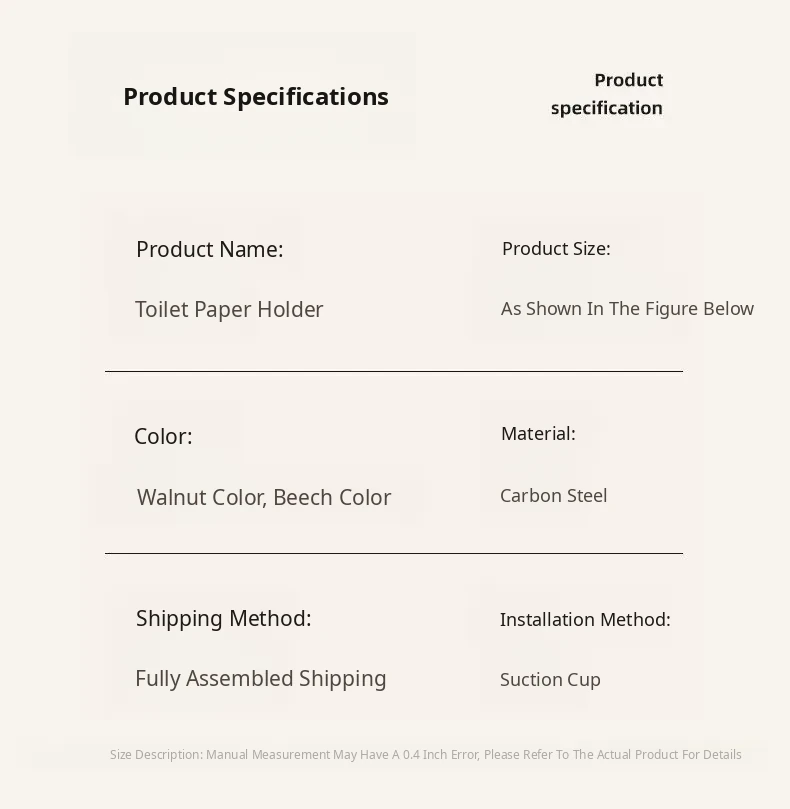Select the 'Shipping Method:' label
790x809 pixels.
(223, 619)
